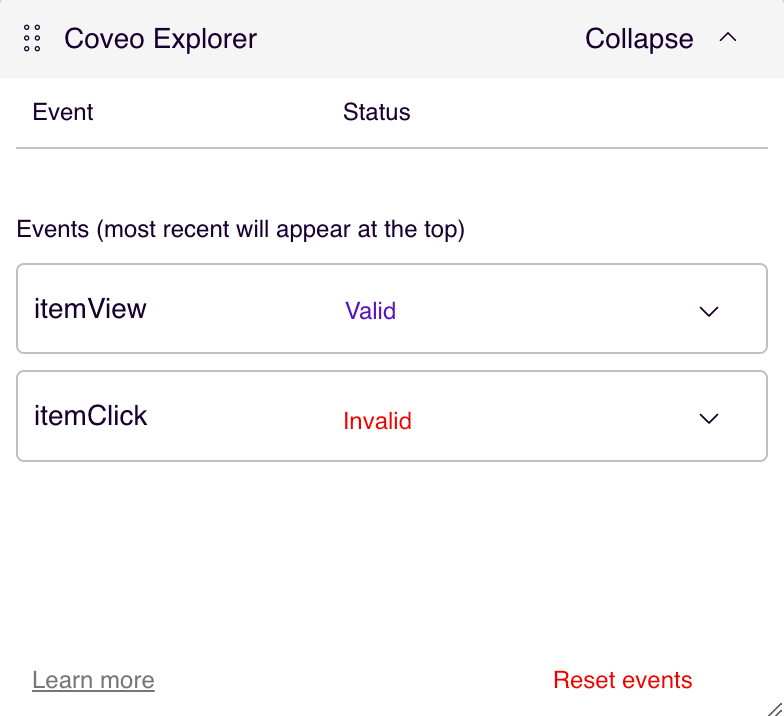Screen dimensions: 784x716
Task: Click the itemView row between name and status
Action: pyautogui.click(x=245, y=309)
